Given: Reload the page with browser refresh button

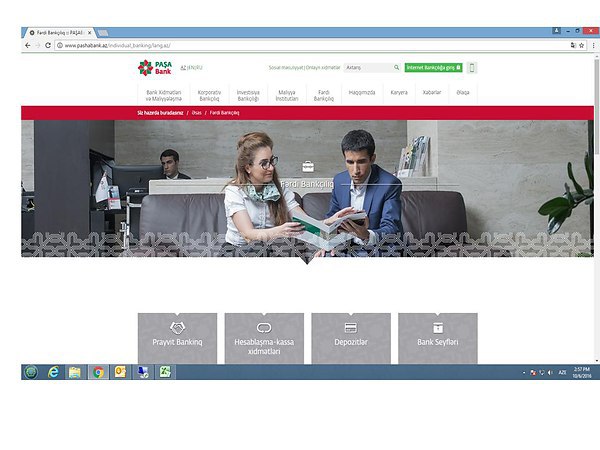Looking at the screenshot, I should click(x=48, y=45).
